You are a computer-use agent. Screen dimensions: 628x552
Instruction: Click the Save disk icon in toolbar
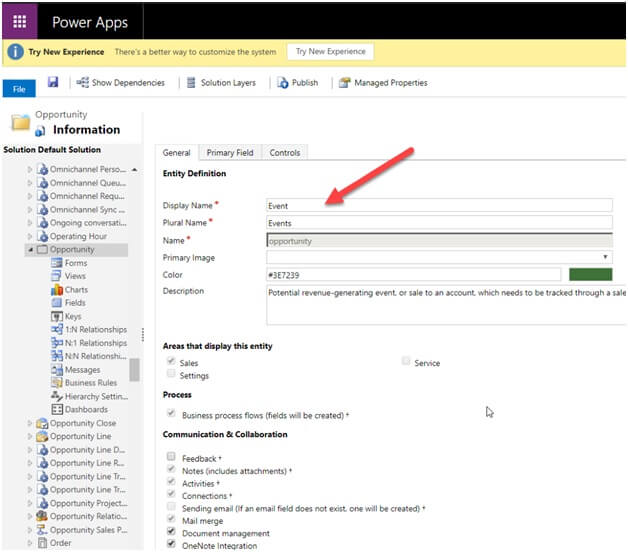click(x=53, y=82)
